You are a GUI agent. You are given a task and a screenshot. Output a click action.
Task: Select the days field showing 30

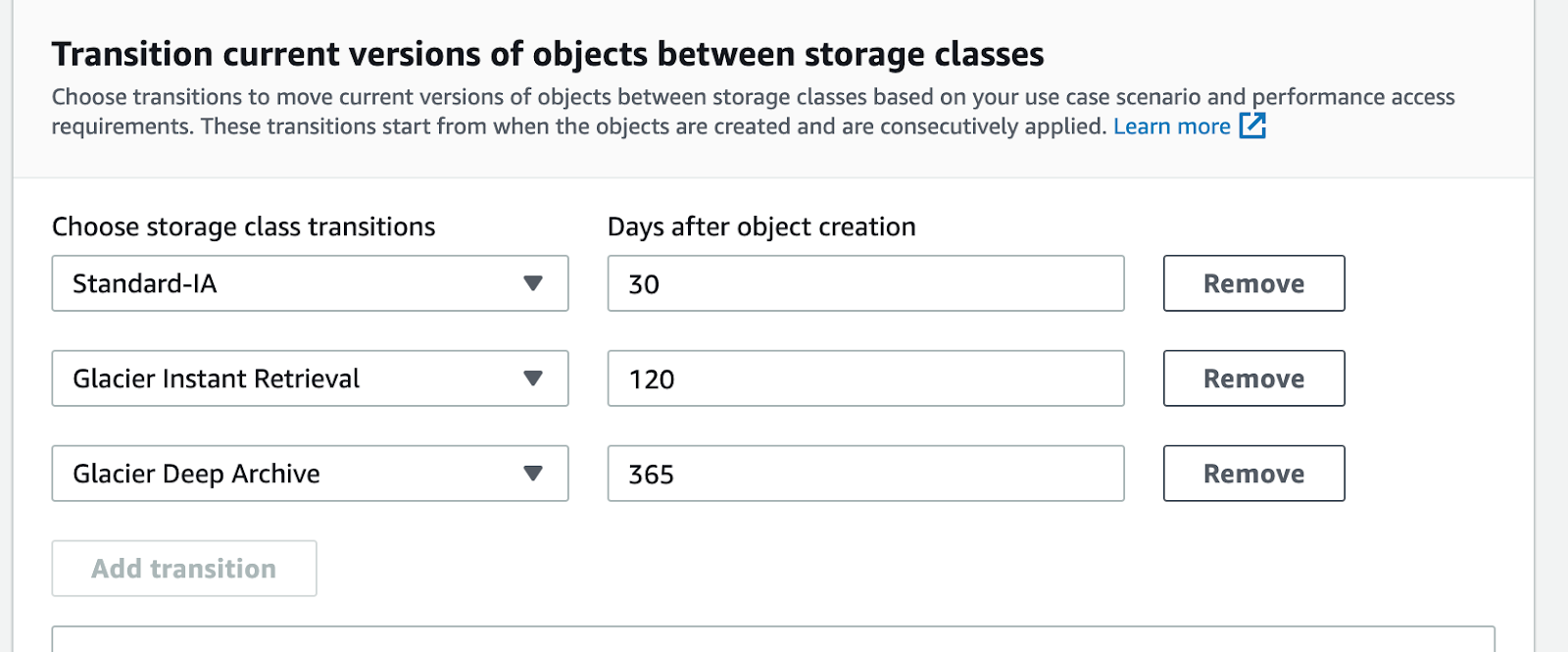point(865,283)
